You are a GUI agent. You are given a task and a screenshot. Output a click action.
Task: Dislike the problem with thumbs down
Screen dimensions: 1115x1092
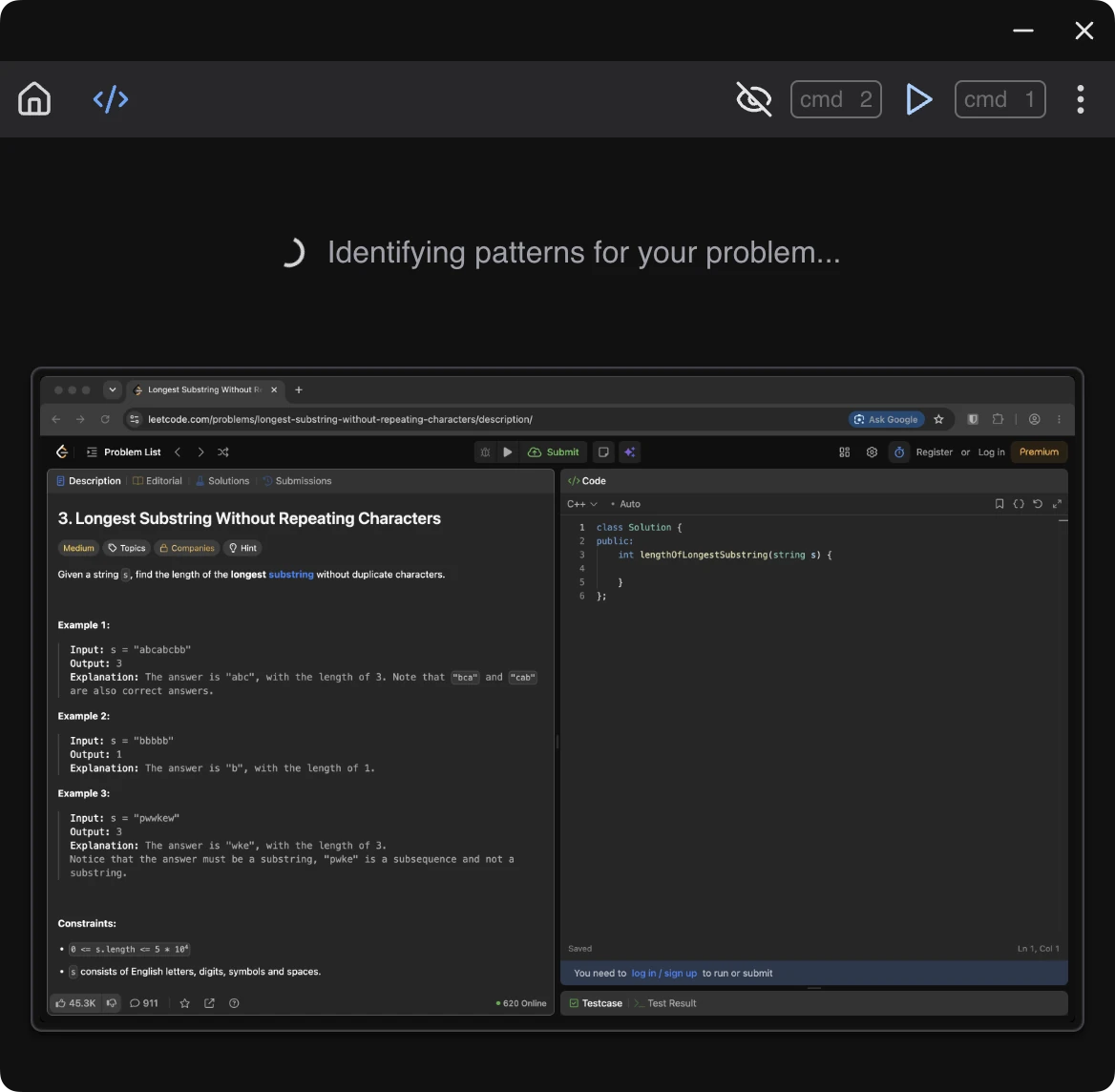click(x=112, y=1003)
